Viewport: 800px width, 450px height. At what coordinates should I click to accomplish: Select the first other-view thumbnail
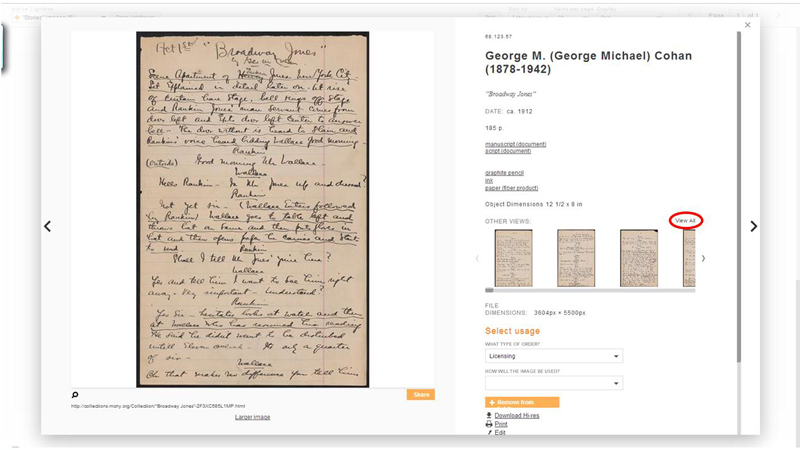click(x=513, y=258)
